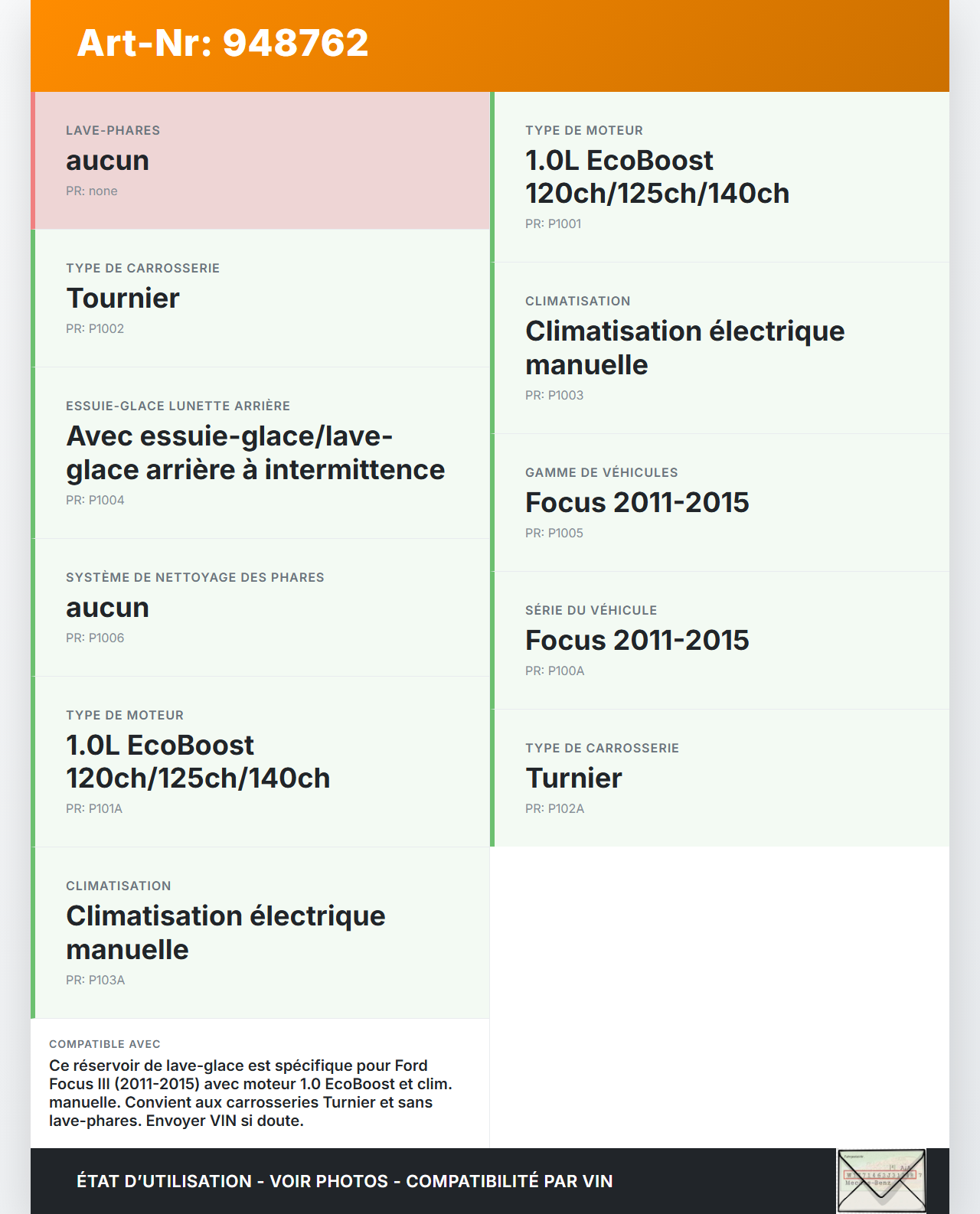
Task: Click the washer reservoir compatibility description
Action: click(x=250, y=1093)
